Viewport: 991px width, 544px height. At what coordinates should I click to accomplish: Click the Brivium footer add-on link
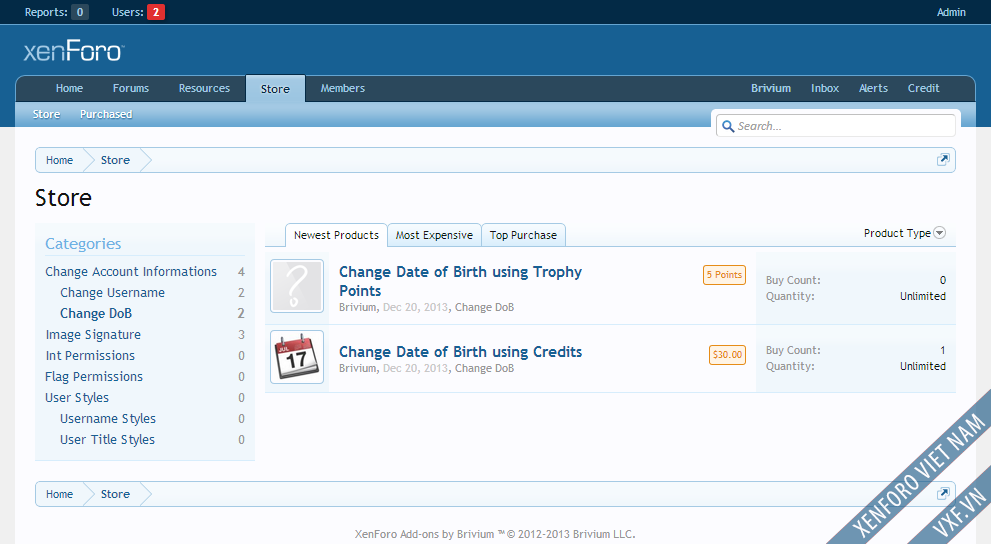click(495, 534)
